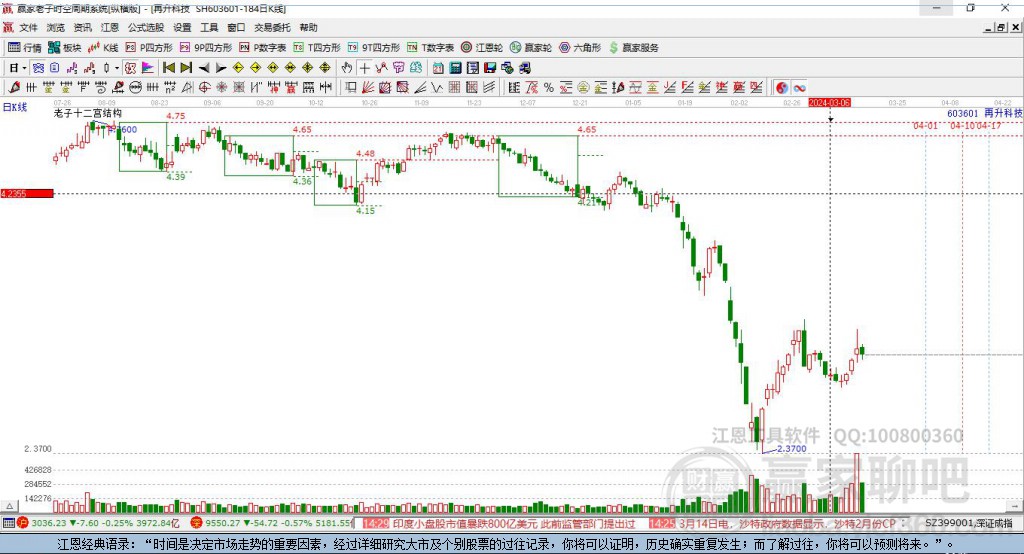Image resolution: width=1024 pixels, height=554 pixels.
Task: Select the rectangle box drawing tool
Action: tap(350, 88)
